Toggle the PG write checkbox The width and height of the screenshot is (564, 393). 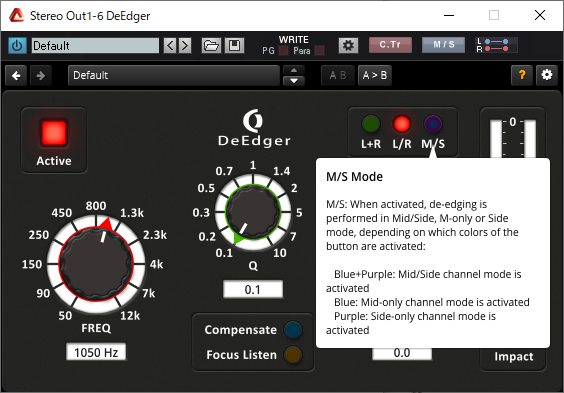283,51
